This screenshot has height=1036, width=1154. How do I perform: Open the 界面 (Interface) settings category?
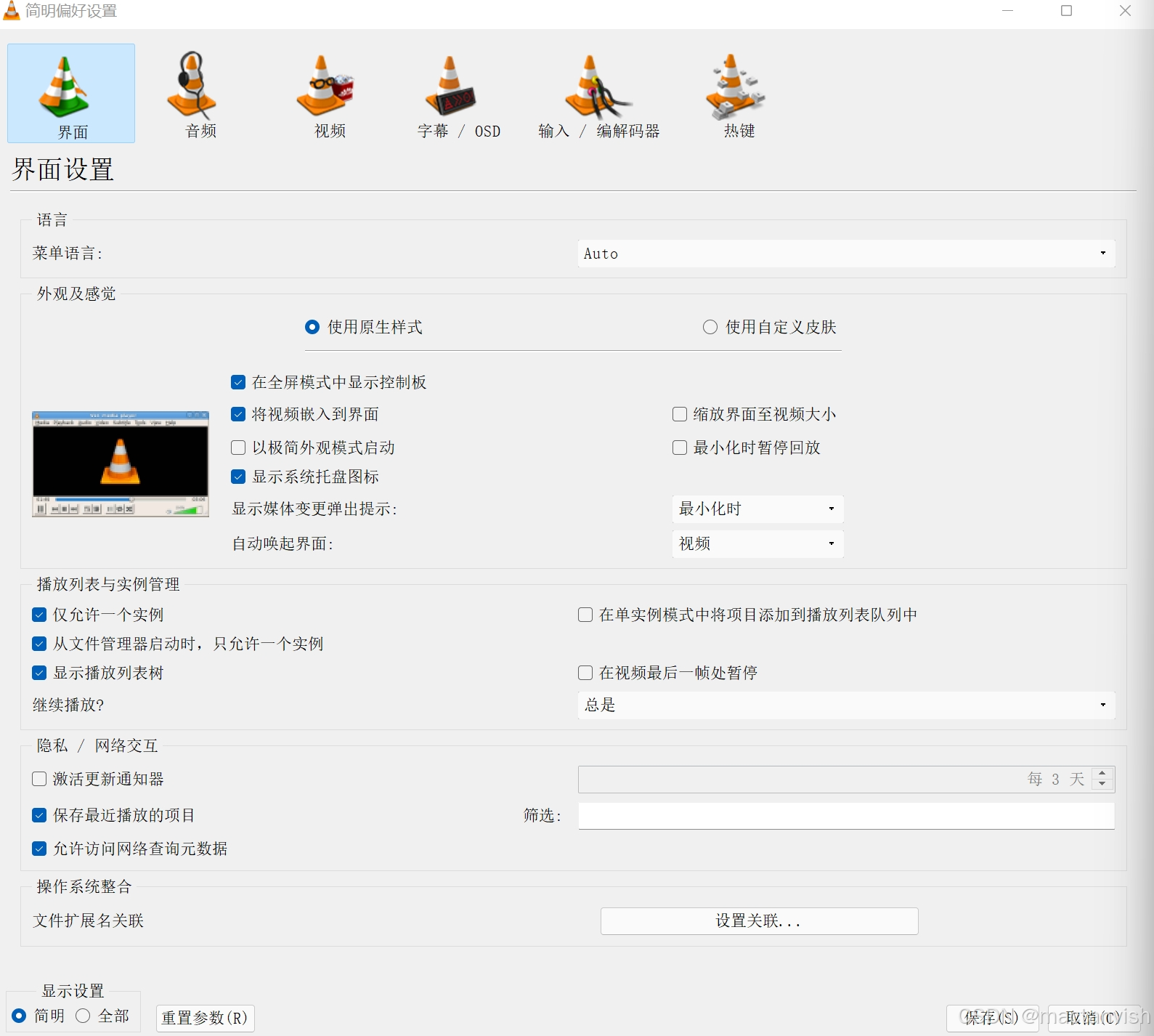71,93
